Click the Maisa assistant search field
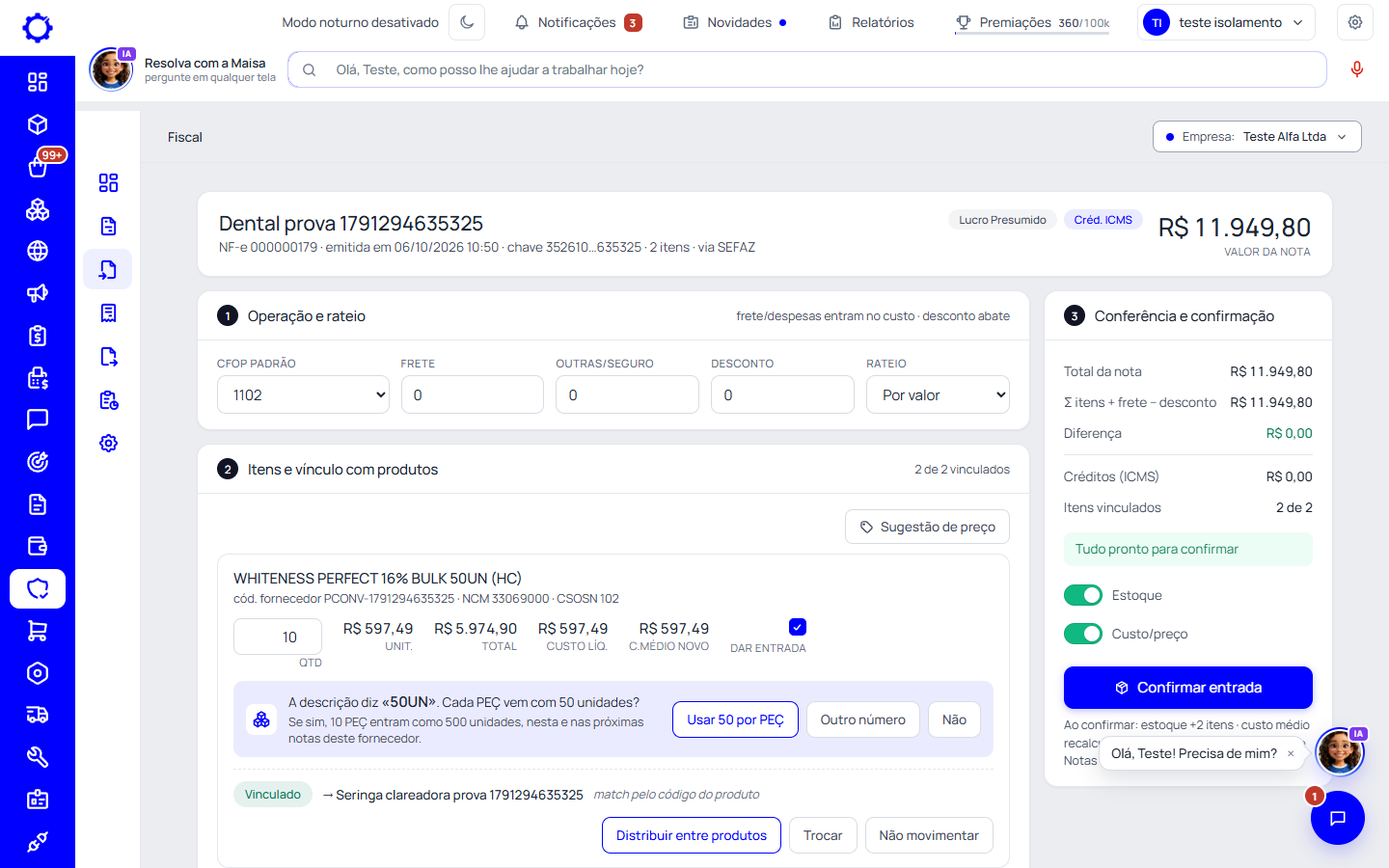Screen dimensions: 1389x868 (x=807, y=69)
